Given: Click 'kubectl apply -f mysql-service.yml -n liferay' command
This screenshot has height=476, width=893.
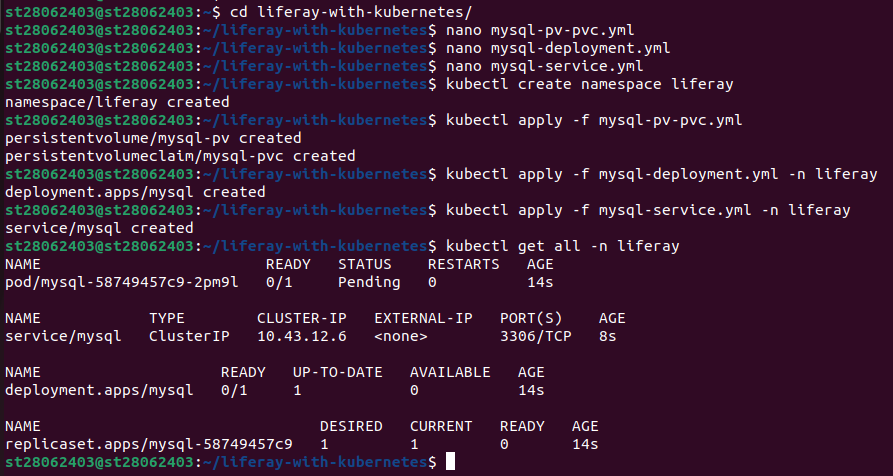Looking at the screenshot, I should click(x=648, y=210).
